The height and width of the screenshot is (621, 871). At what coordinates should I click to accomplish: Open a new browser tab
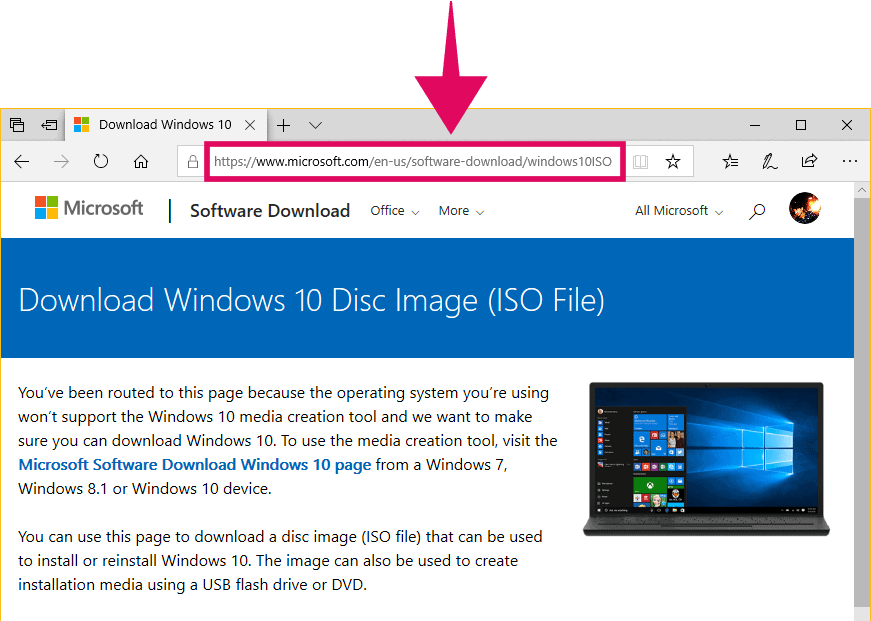point(283,124)
